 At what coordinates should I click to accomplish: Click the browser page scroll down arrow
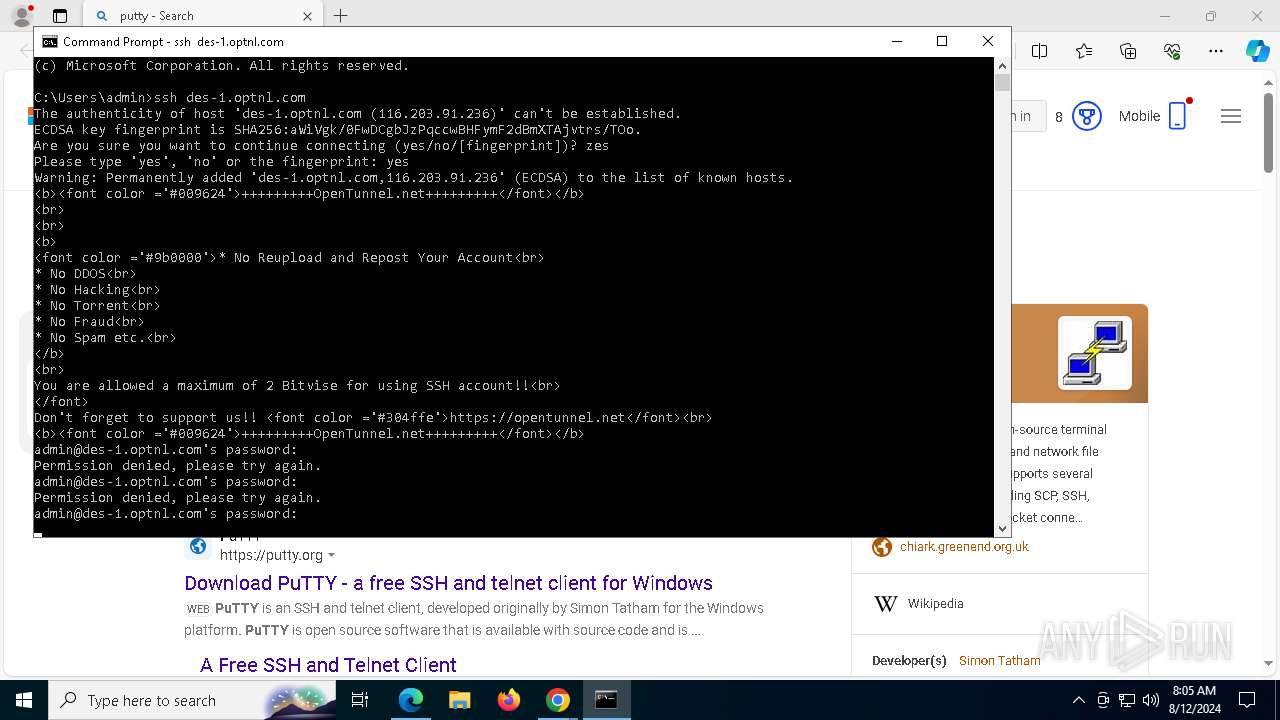(x=1269, y=662)
